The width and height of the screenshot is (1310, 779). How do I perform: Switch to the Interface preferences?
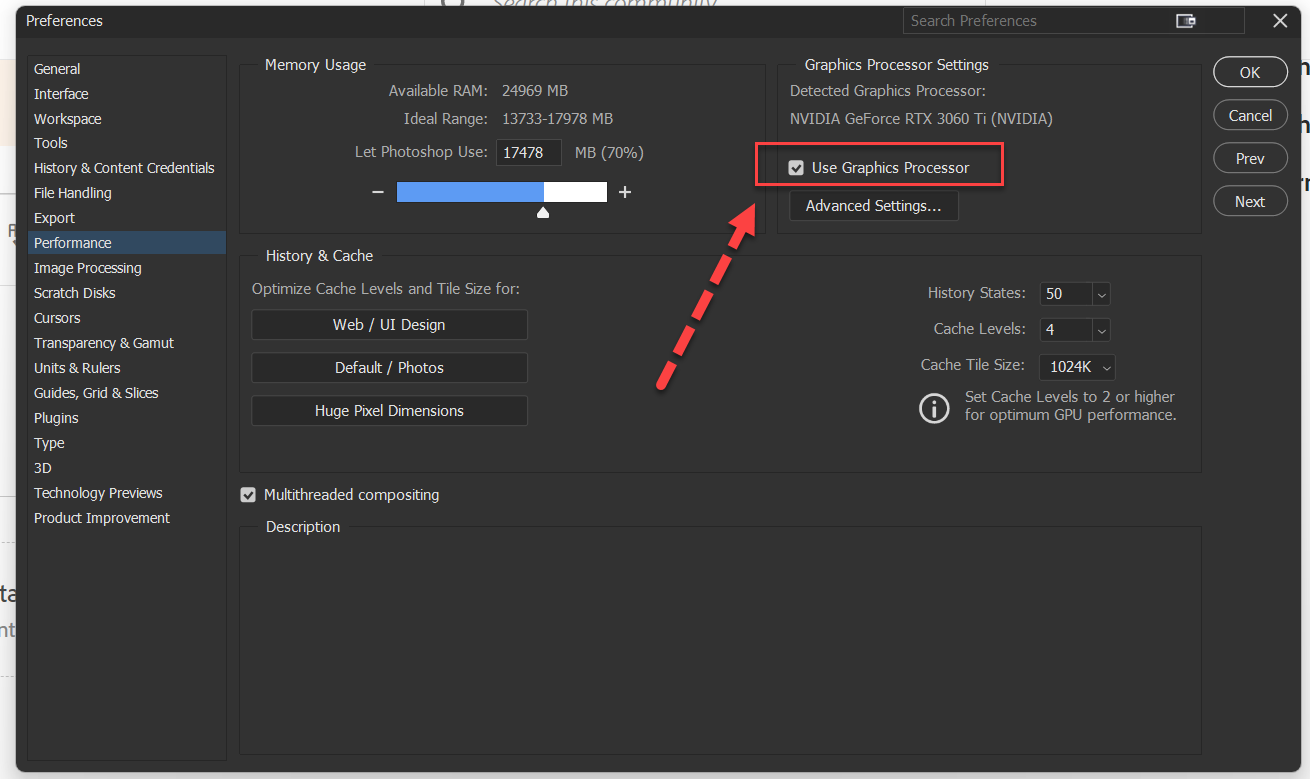coord(61,94)
